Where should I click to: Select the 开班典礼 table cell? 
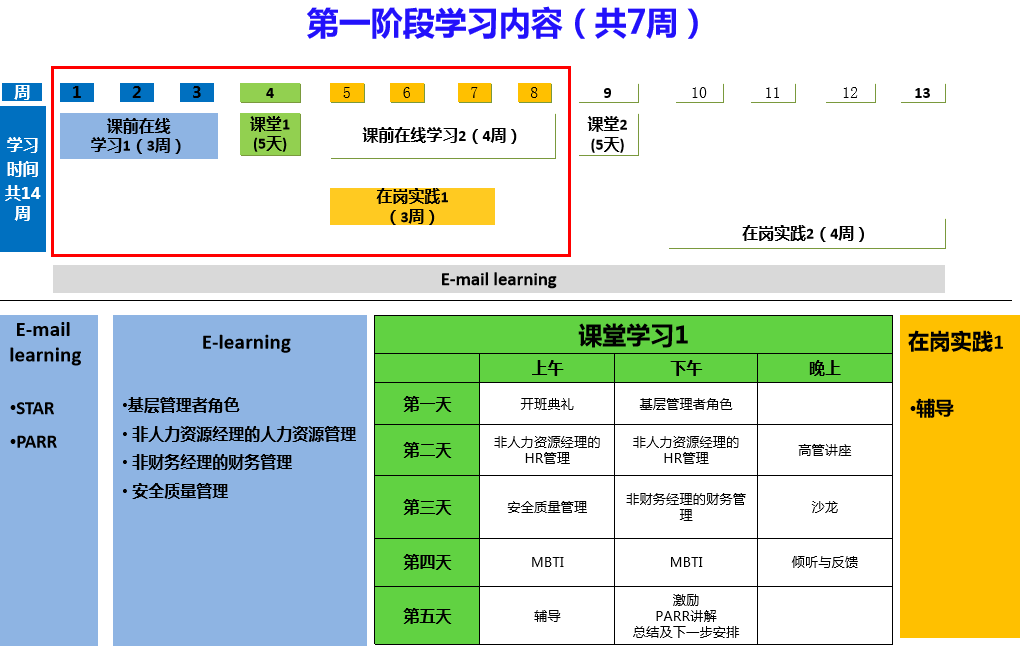point(547,404)
